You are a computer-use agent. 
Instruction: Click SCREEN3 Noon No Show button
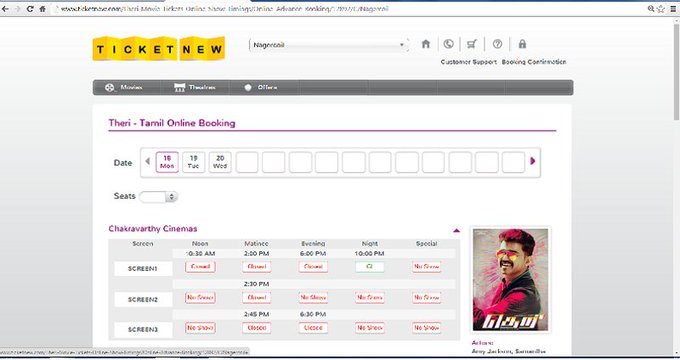click(x=200, y=328)
